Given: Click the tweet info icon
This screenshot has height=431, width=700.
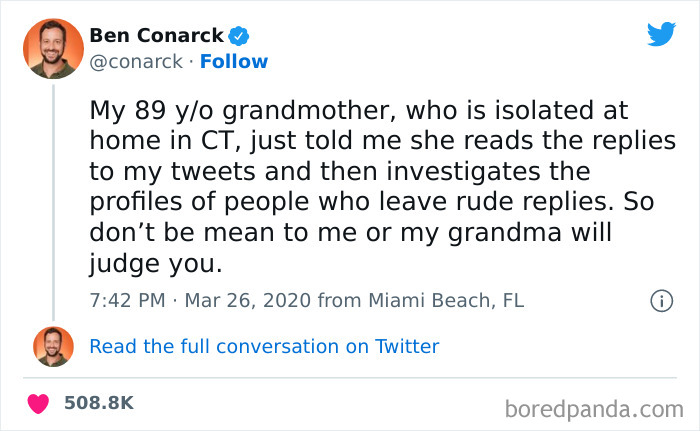Looking at the screenshot, I should 660,300.
